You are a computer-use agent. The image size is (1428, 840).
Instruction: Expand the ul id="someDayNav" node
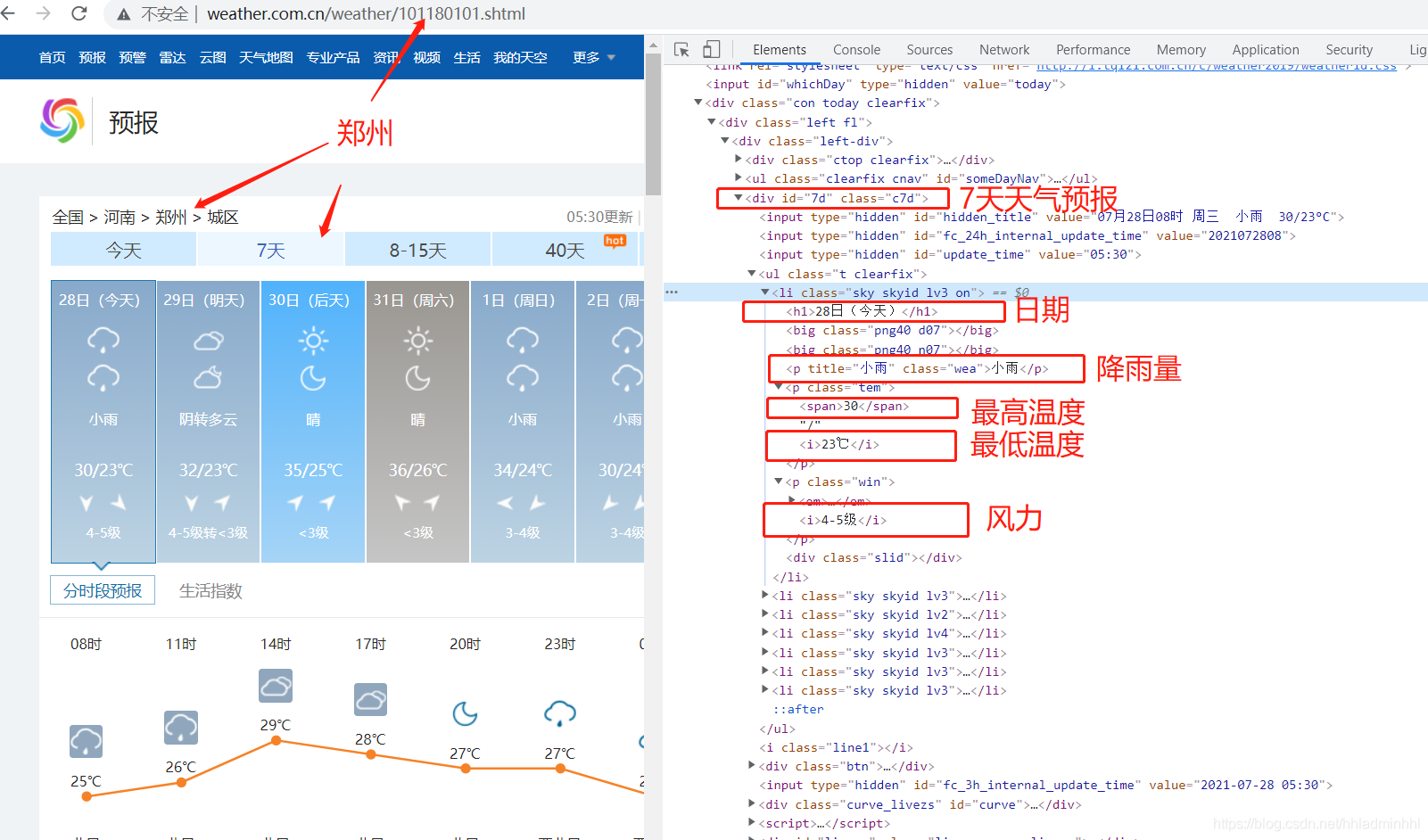pyautogui.click(x=739, y=178)
